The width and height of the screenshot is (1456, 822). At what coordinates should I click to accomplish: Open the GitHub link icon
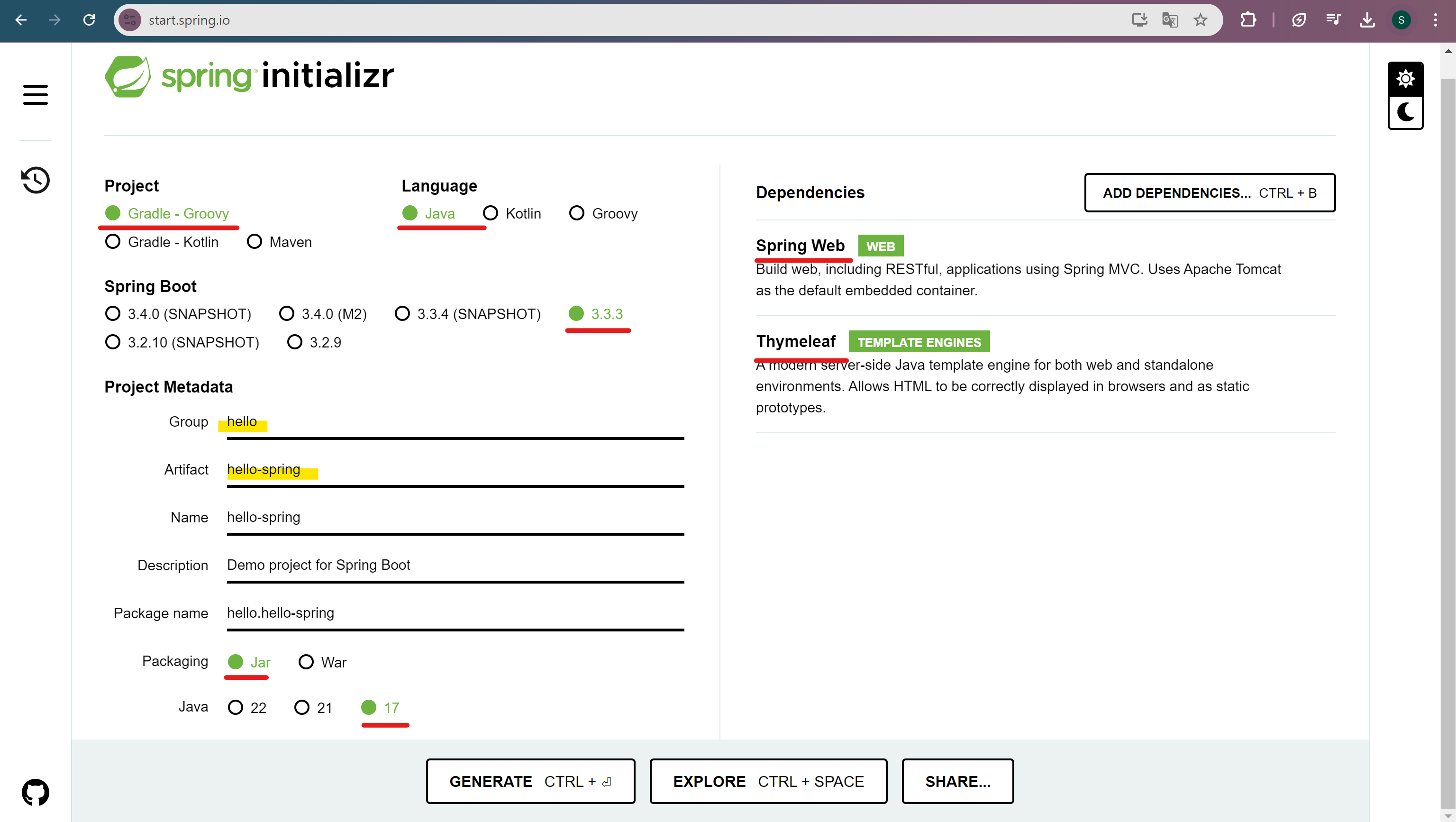pos(35,793)
